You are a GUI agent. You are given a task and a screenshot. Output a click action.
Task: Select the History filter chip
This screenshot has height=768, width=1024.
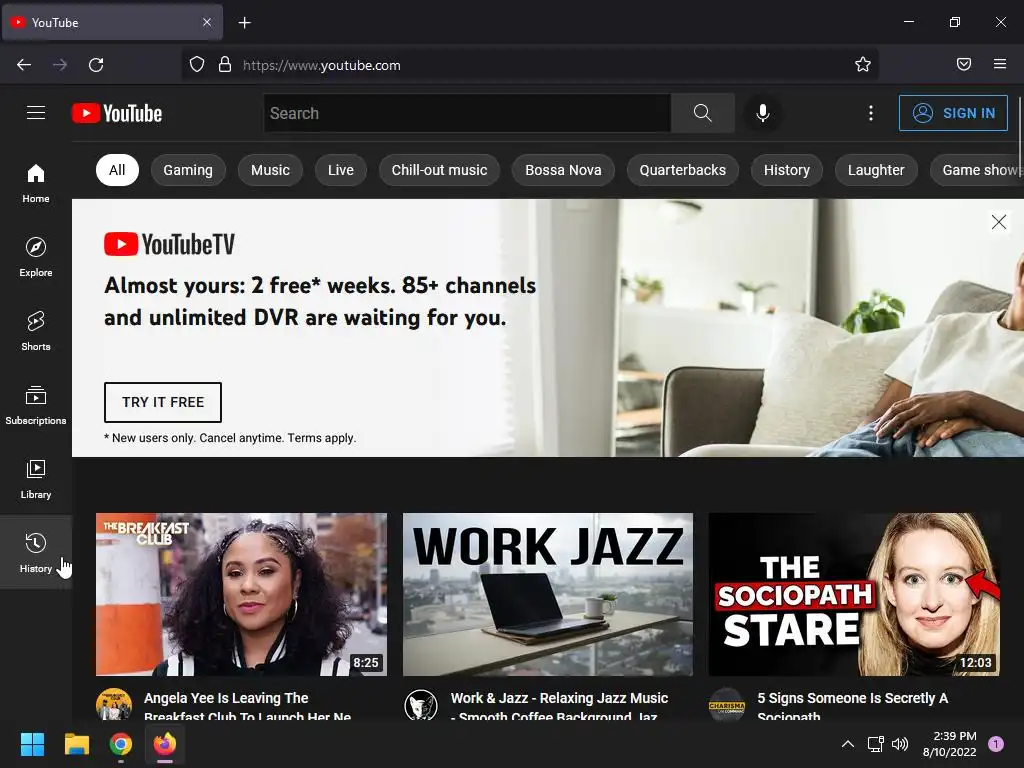pyautogui.click(x=787, y=170)
